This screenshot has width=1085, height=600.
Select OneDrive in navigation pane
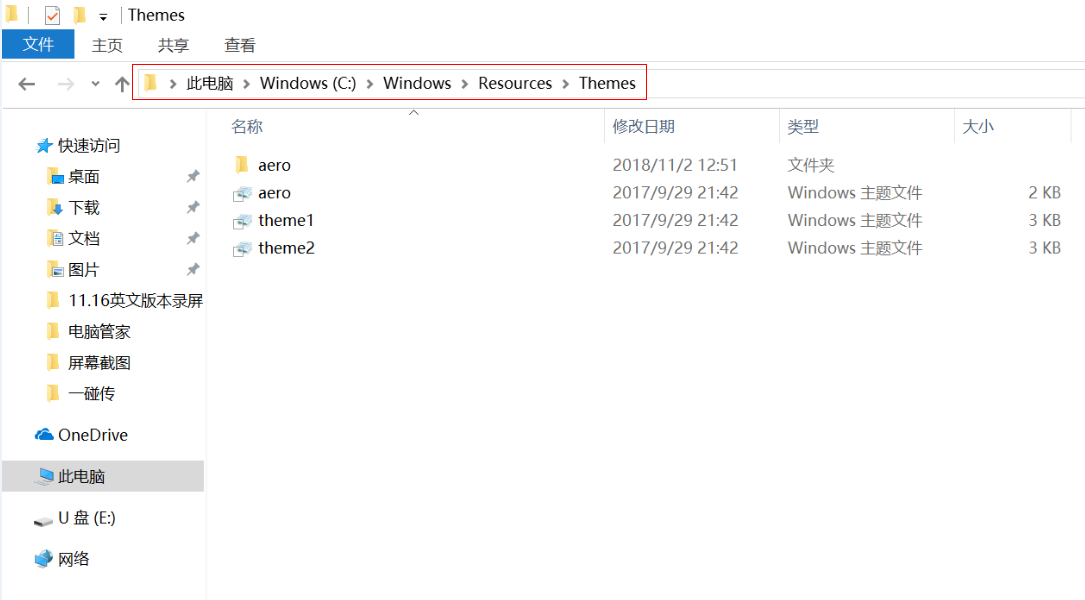click(x=92, y=435)
